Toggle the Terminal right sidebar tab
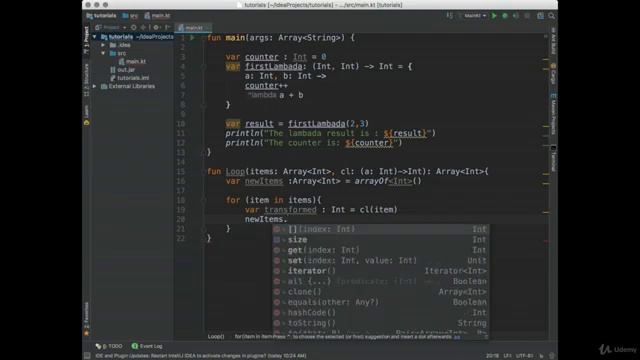 (553, 159)
